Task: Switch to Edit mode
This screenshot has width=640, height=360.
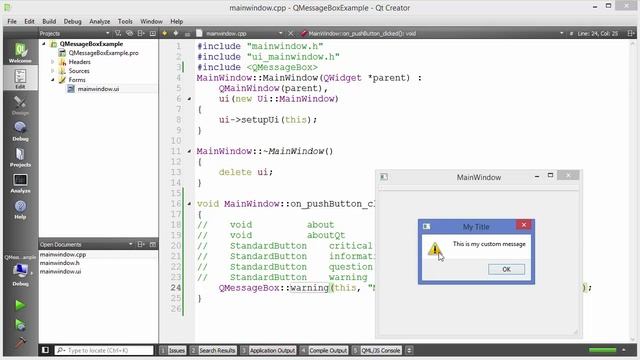Action: click(20, 78)
